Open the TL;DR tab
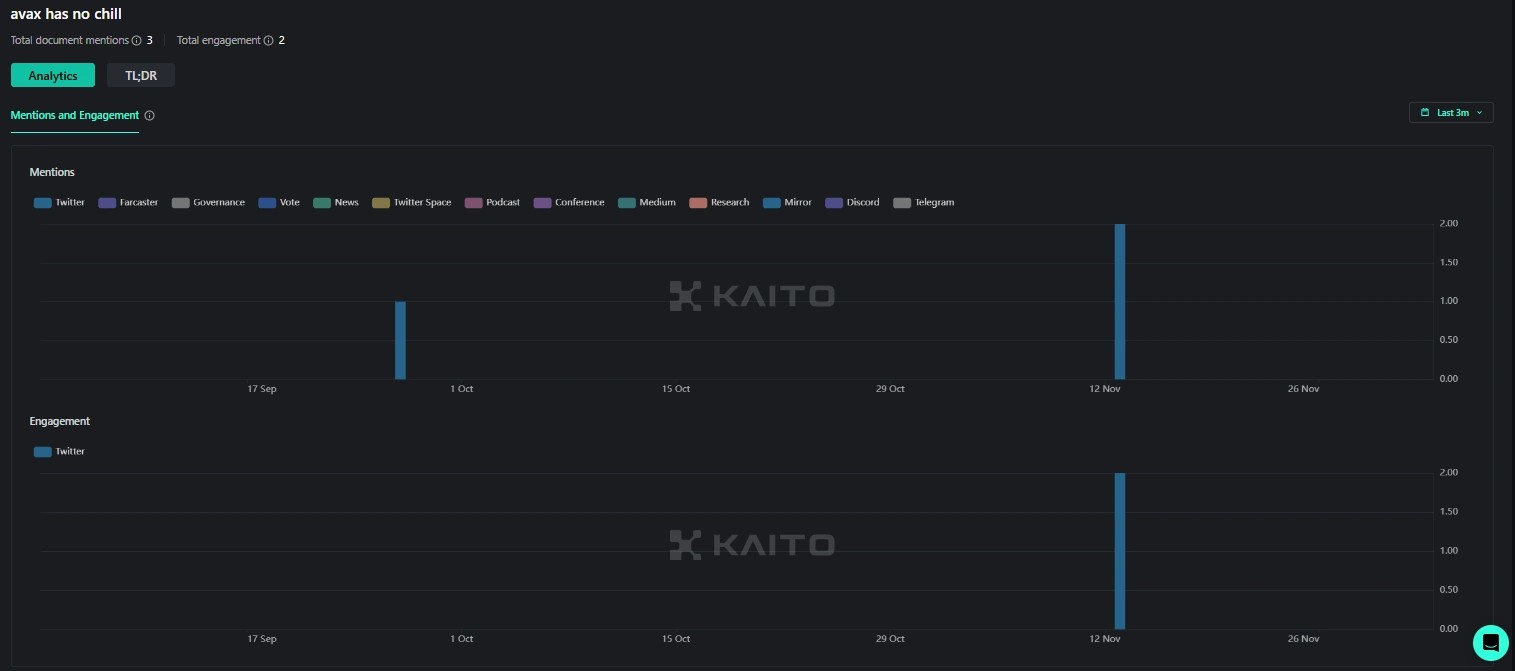This screenshot has width=1515, height=671. 141,76
